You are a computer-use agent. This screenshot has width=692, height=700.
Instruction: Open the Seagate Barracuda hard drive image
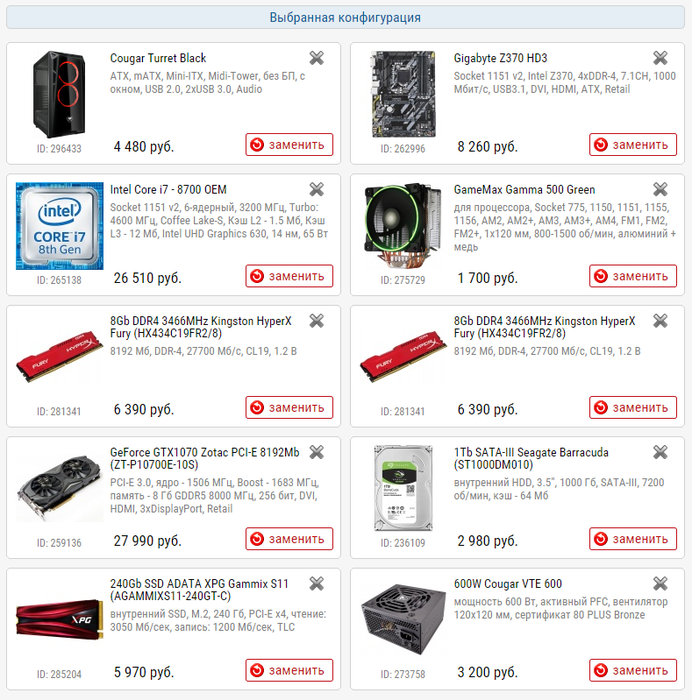point(403,488)
